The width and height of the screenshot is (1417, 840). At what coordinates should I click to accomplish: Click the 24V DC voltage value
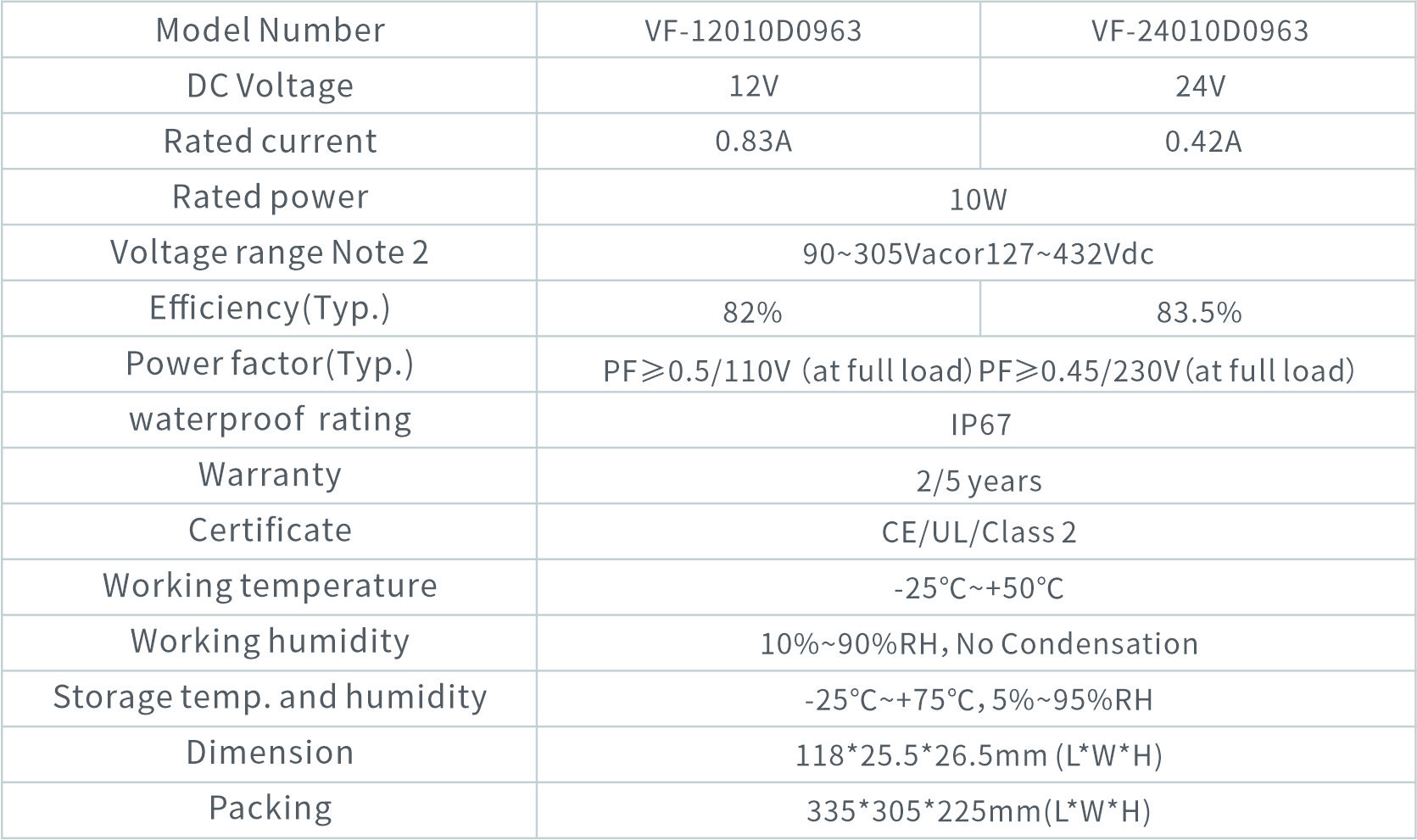click(x=1199, y=86)
